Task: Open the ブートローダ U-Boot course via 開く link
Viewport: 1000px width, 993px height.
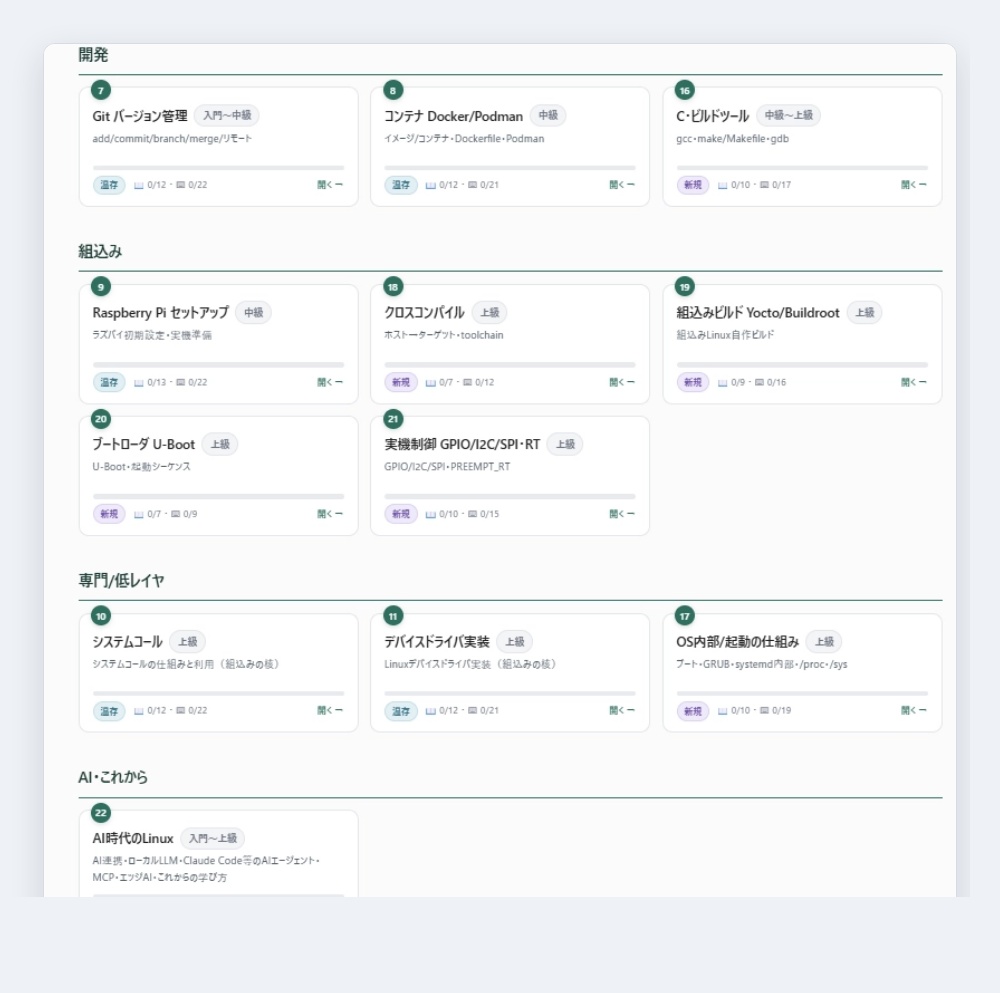Action: coord(330,513)
